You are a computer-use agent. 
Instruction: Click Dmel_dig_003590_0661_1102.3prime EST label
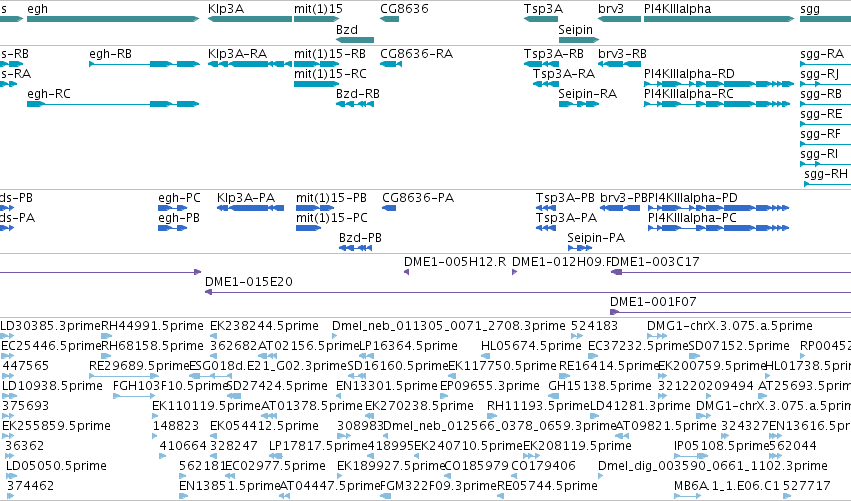713,466
